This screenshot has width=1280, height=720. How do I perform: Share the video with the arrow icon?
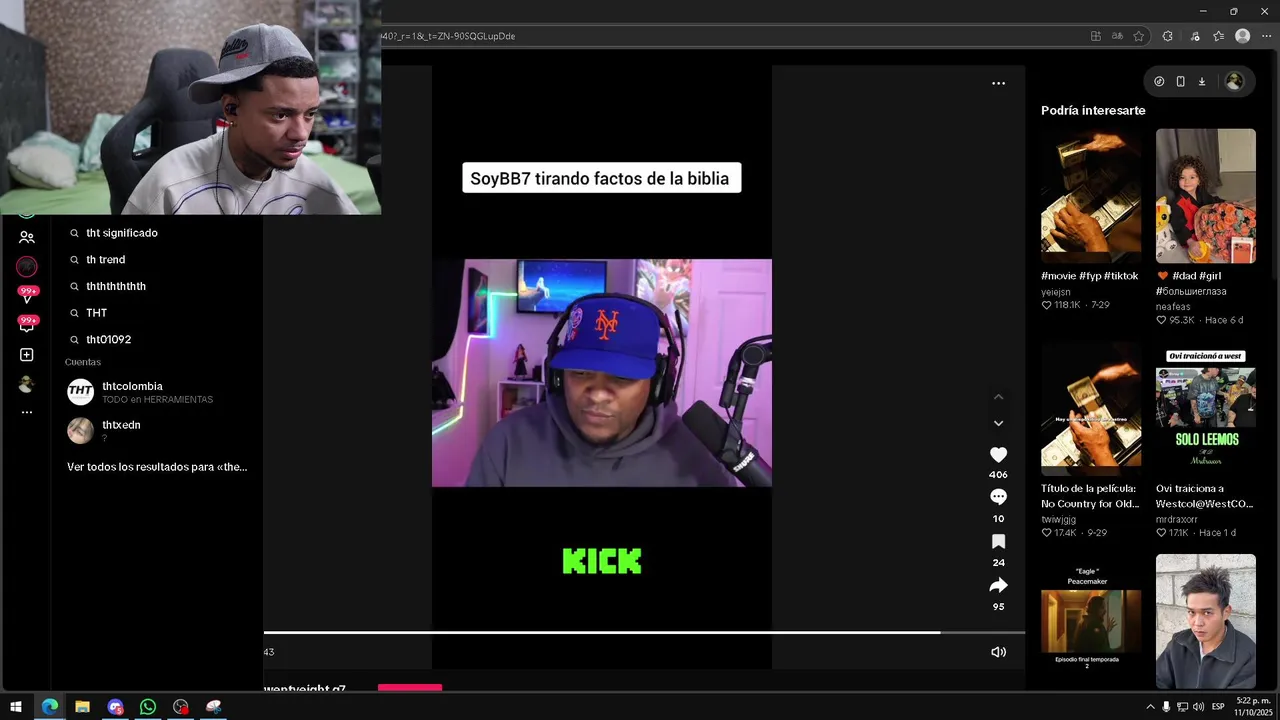point(998,585)
